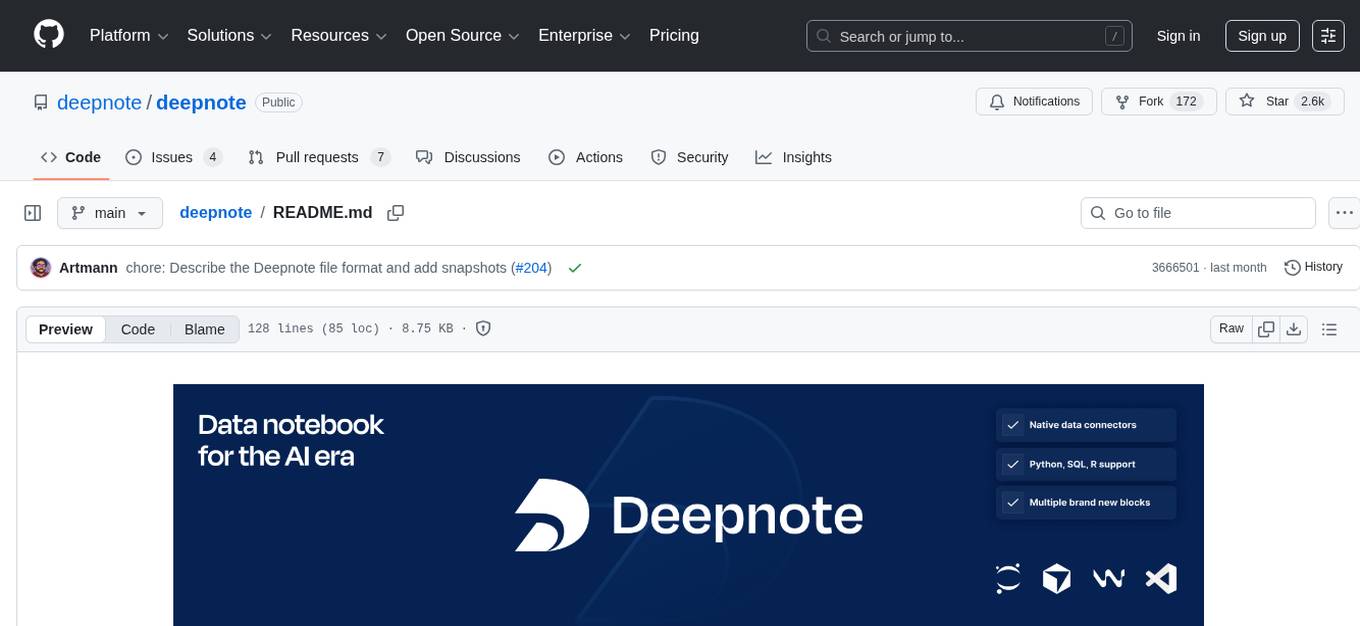Switch to the Blame view
The image size is (1360, 626).
coord(204,329)
